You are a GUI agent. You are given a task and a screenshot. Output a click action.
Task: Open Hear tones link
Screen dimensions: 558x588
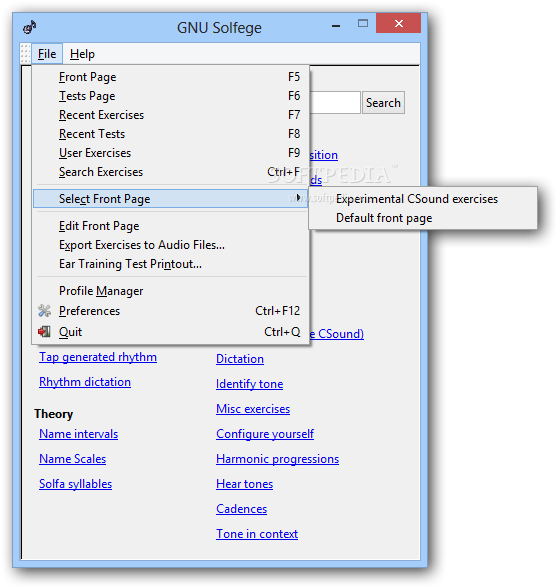[x=244, y=484]
